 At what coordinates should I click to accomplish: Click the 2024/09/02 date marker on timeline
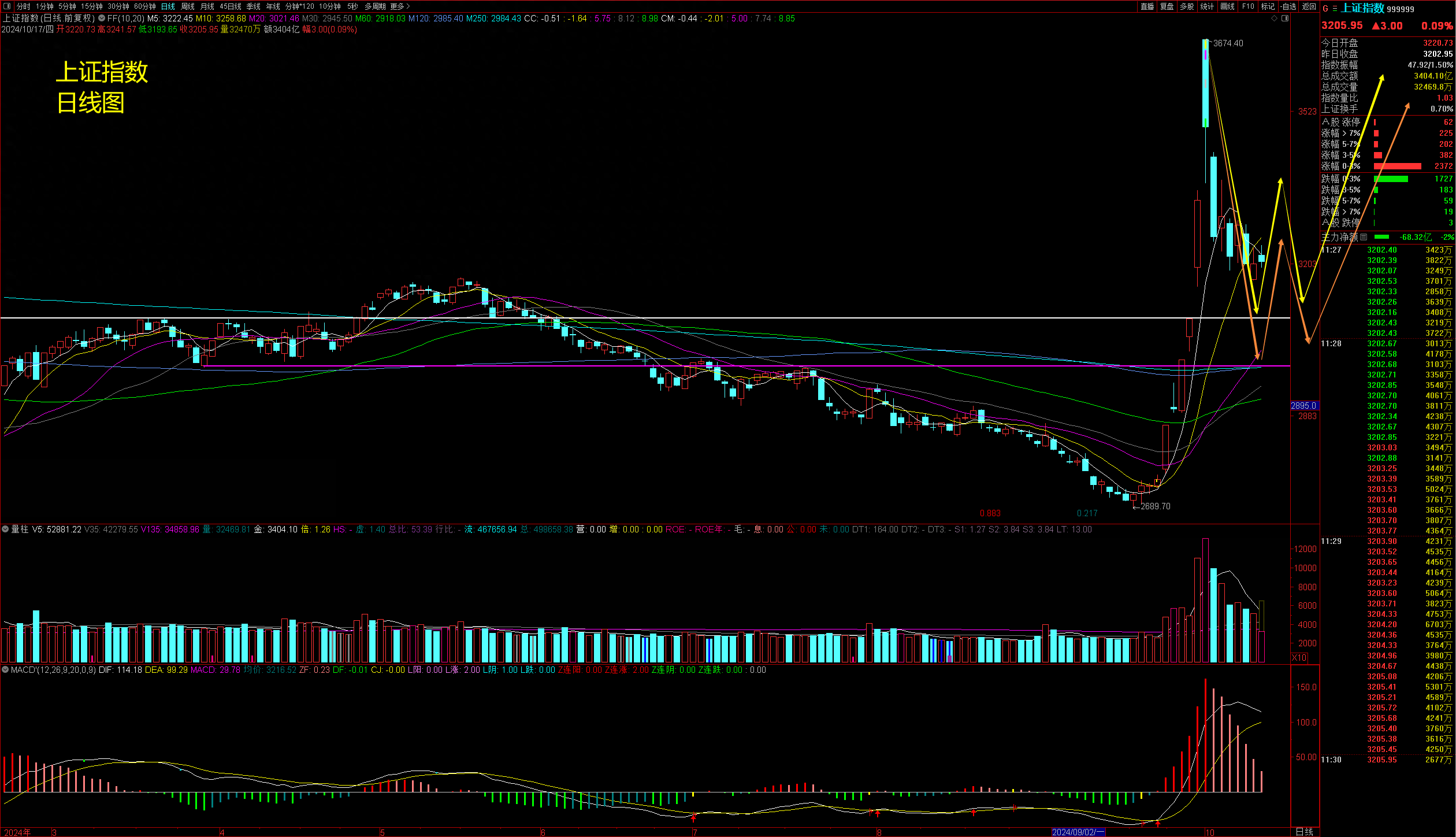(x=1078, y=832)
